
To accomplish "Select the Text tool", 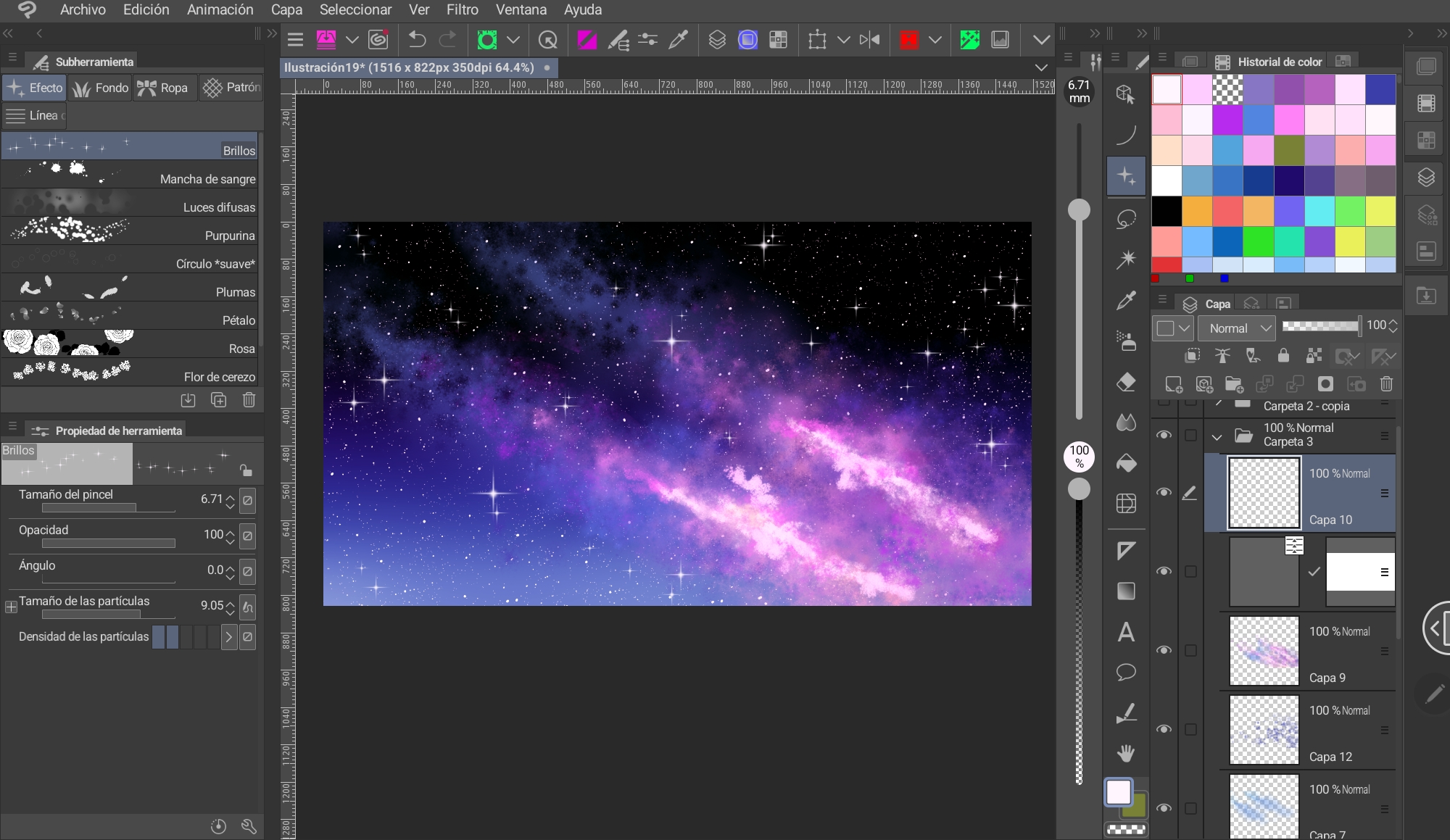I will click(x=1126, y=632).
